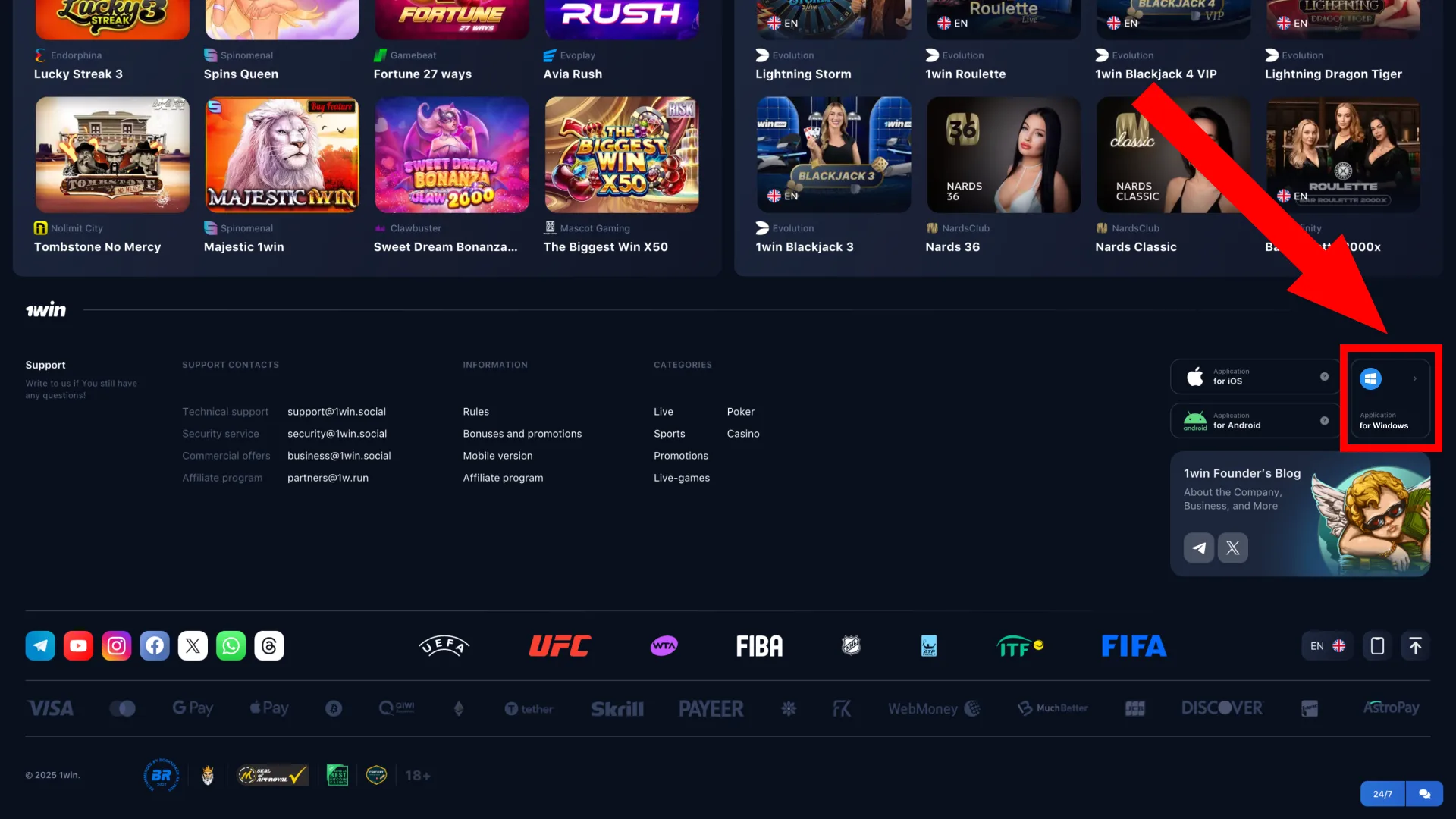The height and width of the screenshot is (819, 1456).
Task: Go to the Casino category
Action: tap(743, 434)
